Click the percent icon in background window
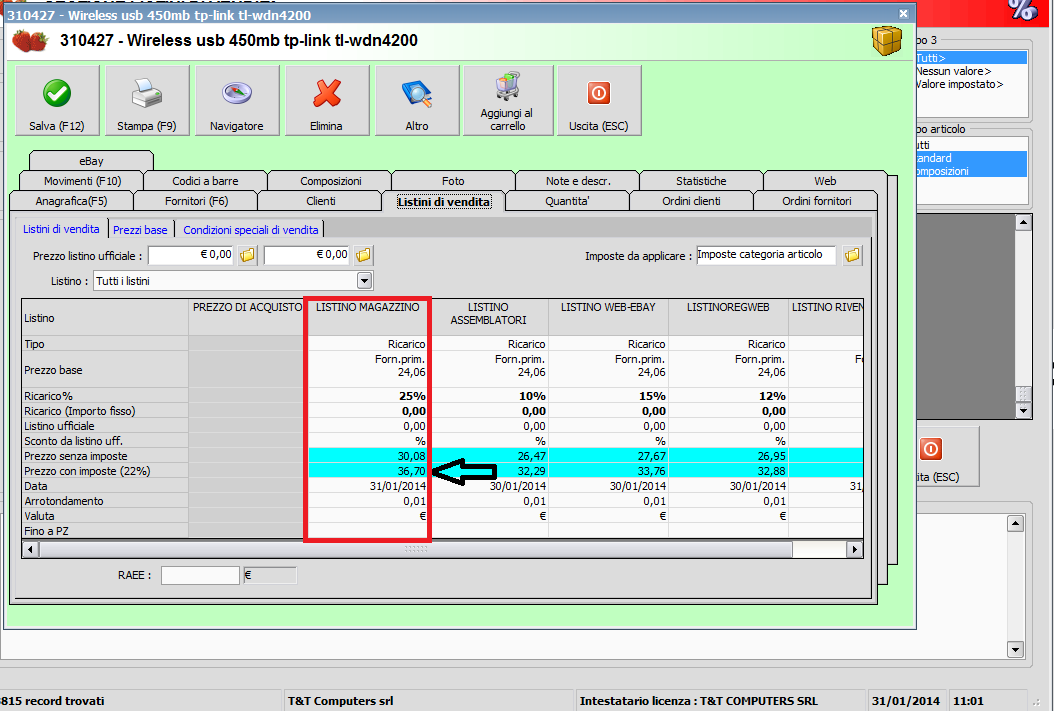Screen dimensions: 1054x711 click(1022, 9)
